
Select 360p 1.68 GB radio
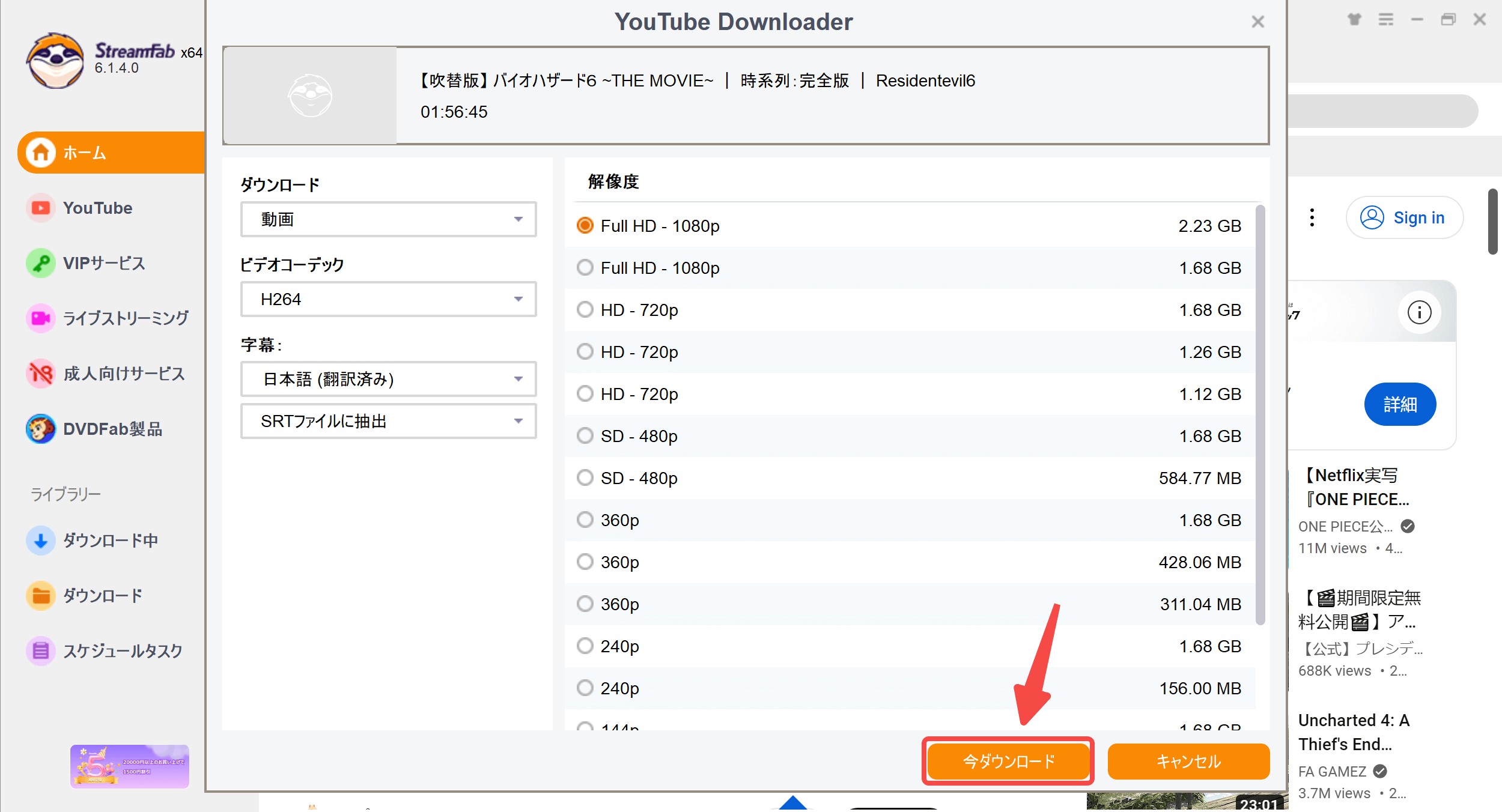(x=585, y=520)
